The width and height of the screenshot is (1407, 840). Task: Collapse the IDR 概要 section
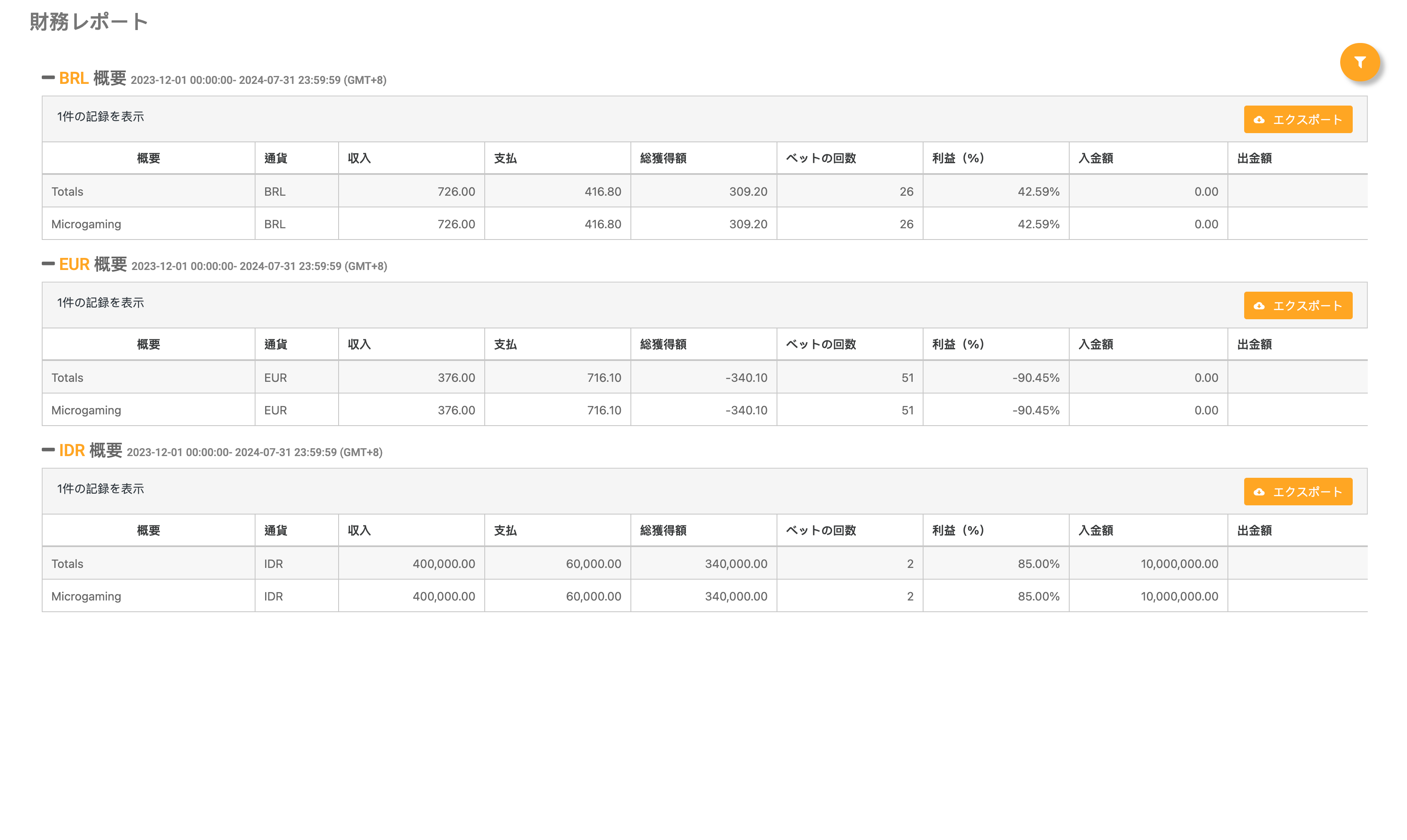click(x=48, y=450)
